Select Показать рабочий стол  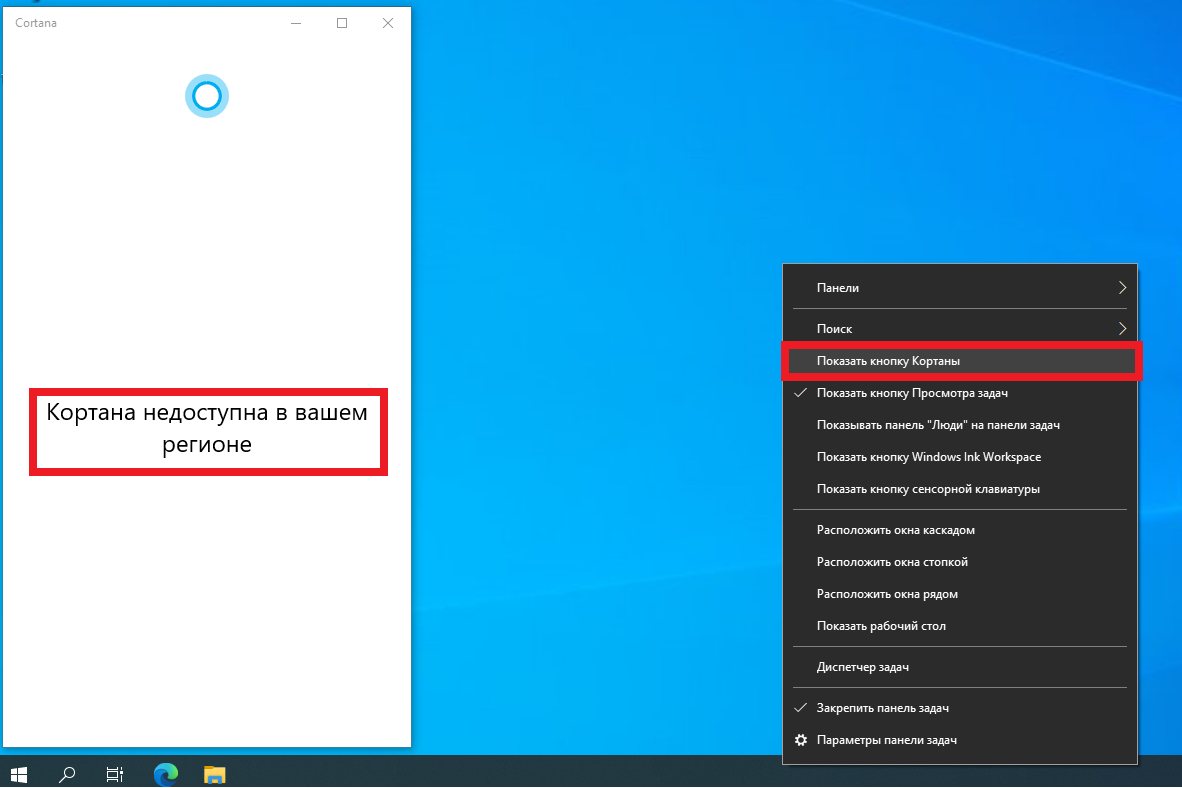click(x=960, y=626)
